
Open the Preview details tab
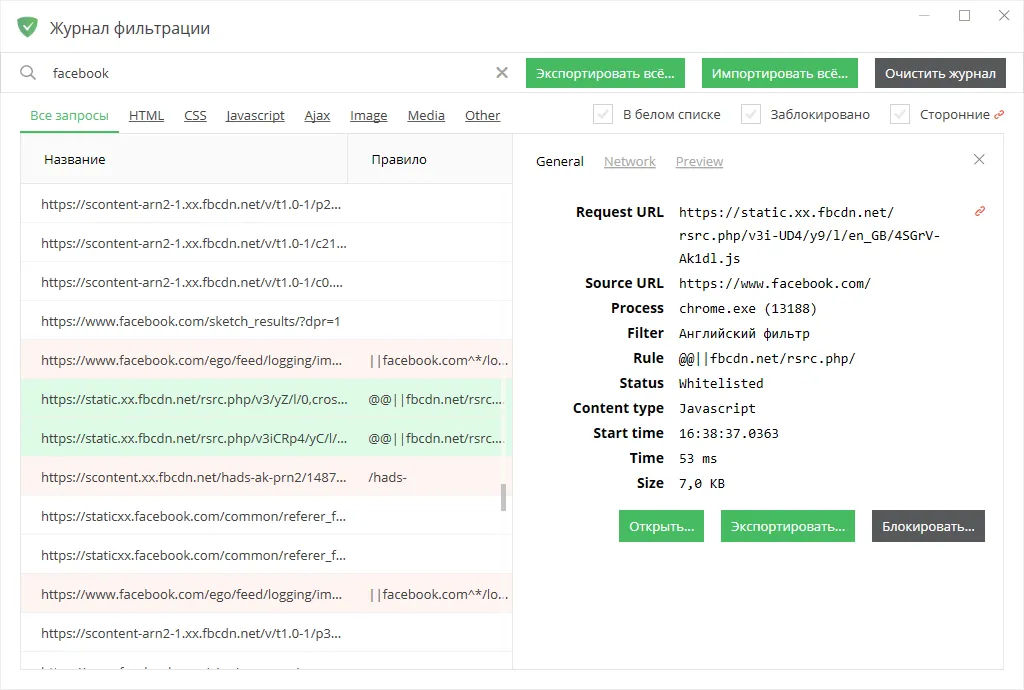(x=699, y=161)
